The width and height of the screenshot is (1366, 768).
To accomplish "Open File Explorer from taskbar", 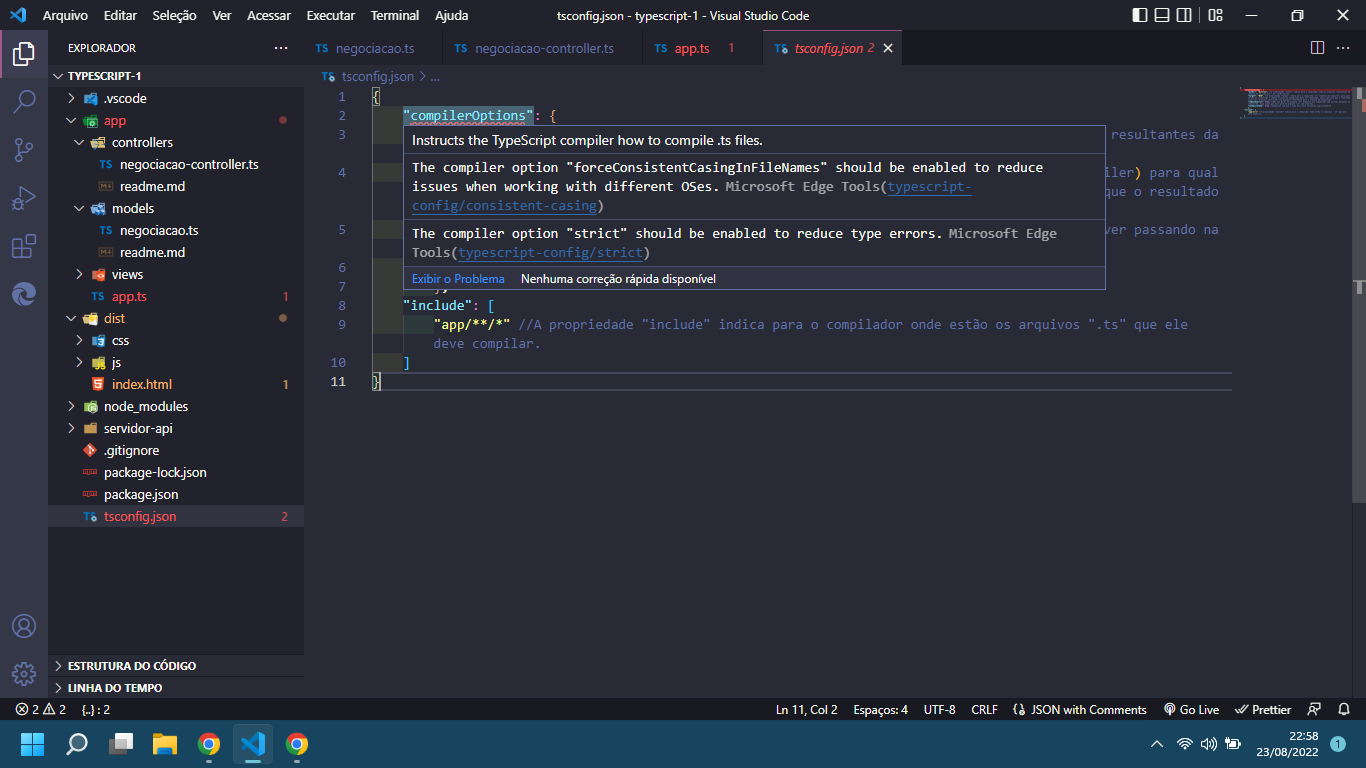I will (165, 744).
